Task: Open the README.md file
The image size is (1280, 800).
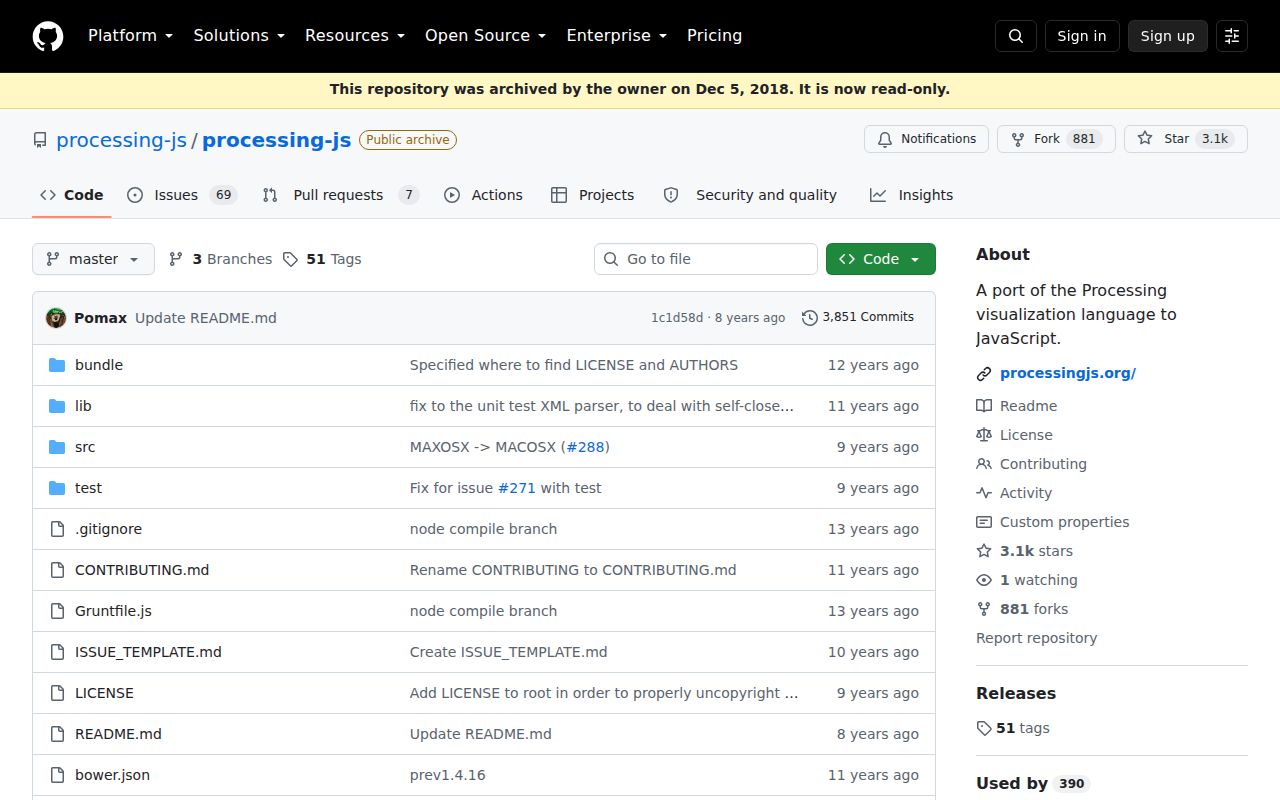Action: click(118, 734)
